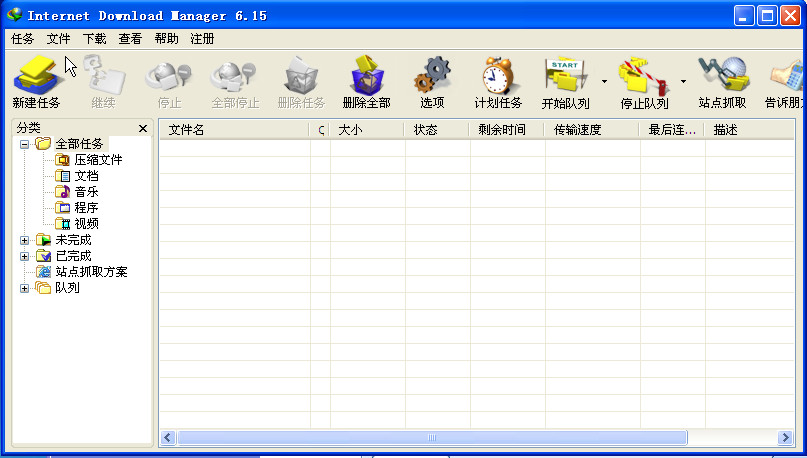Expand the 已完成 tree branch
This screenshot has height=458, width=807.
[x=24, y=256]
